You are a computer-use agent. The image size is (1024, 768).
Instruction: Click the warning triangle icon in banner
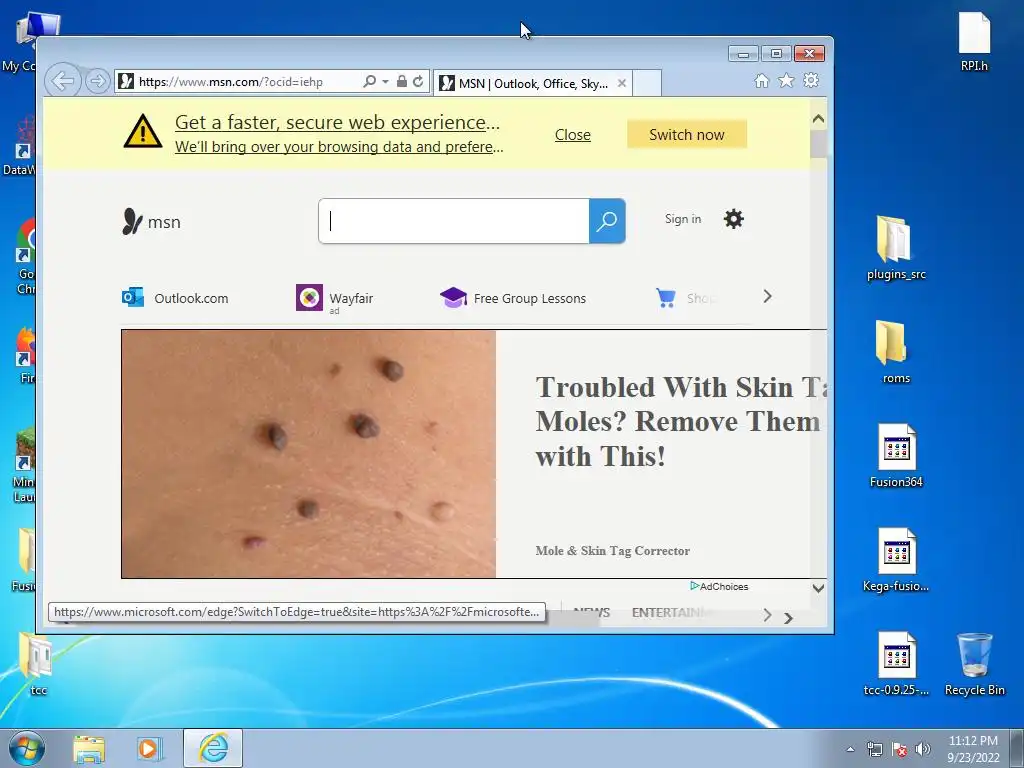(142, 131)
